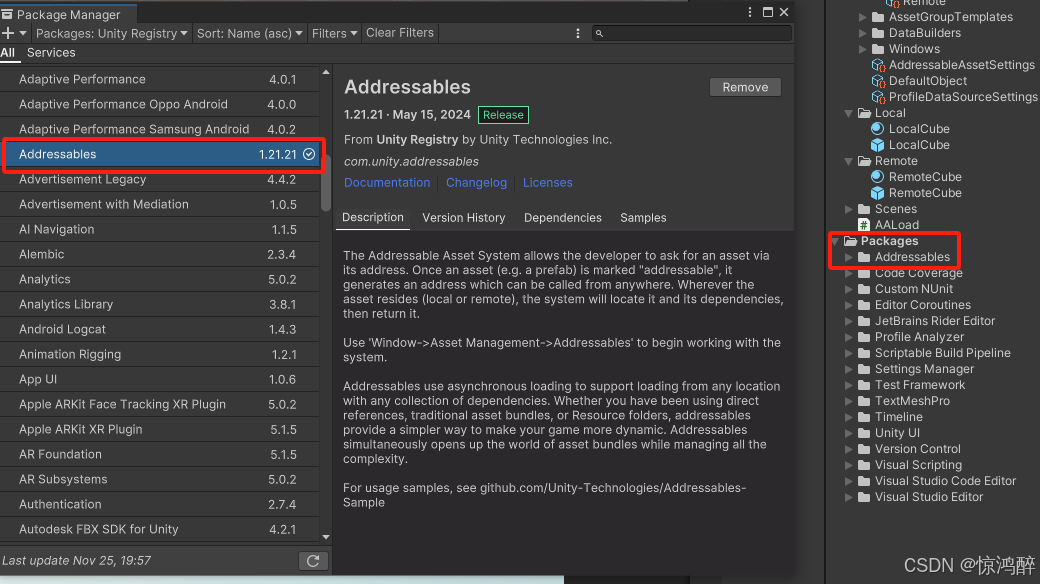Switch to the All tab
The height and width of the screenshot is (584, 1040).
click(8, 53)
